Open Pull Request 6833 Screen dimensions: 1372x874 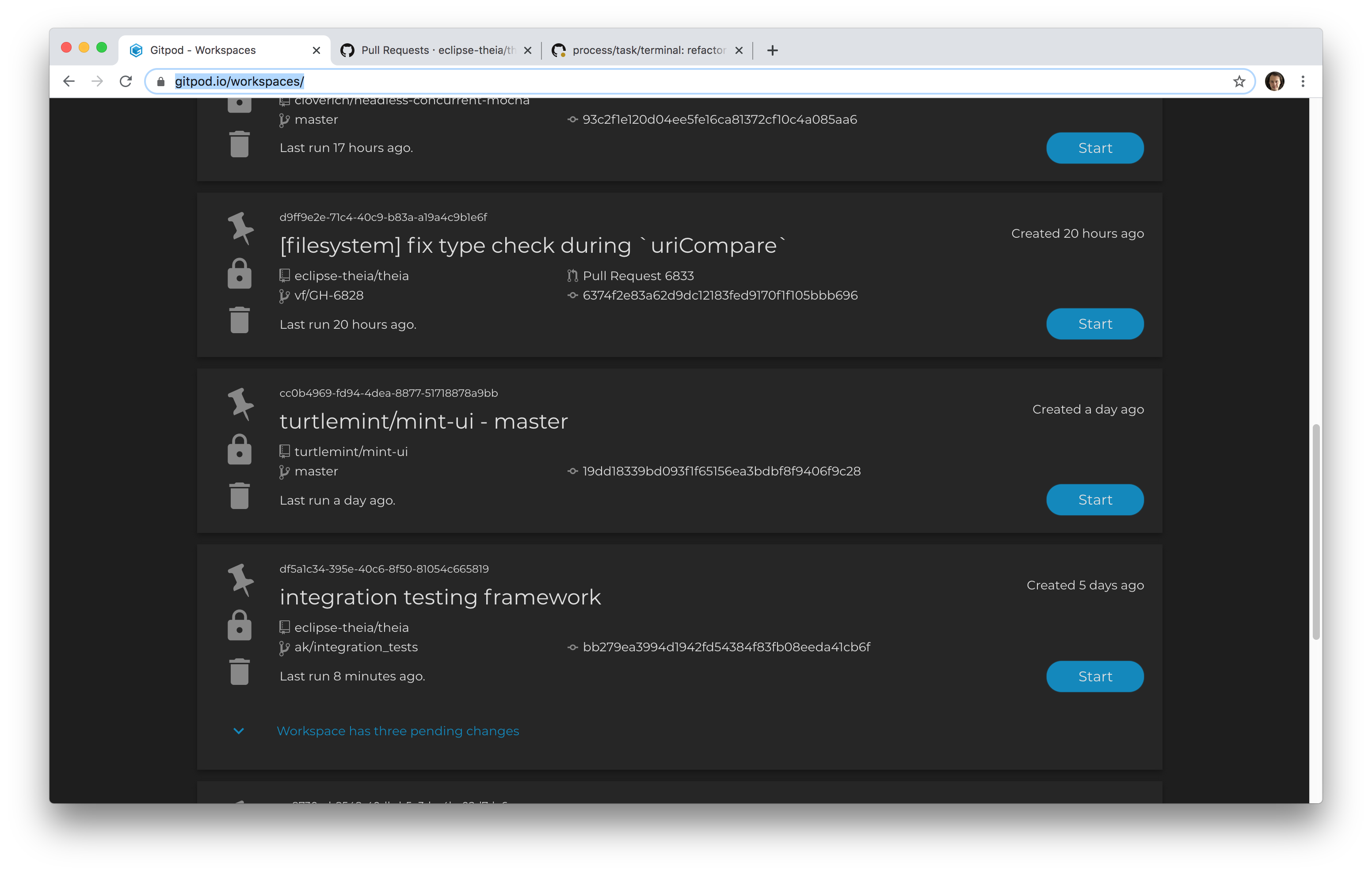coord(638,276)
